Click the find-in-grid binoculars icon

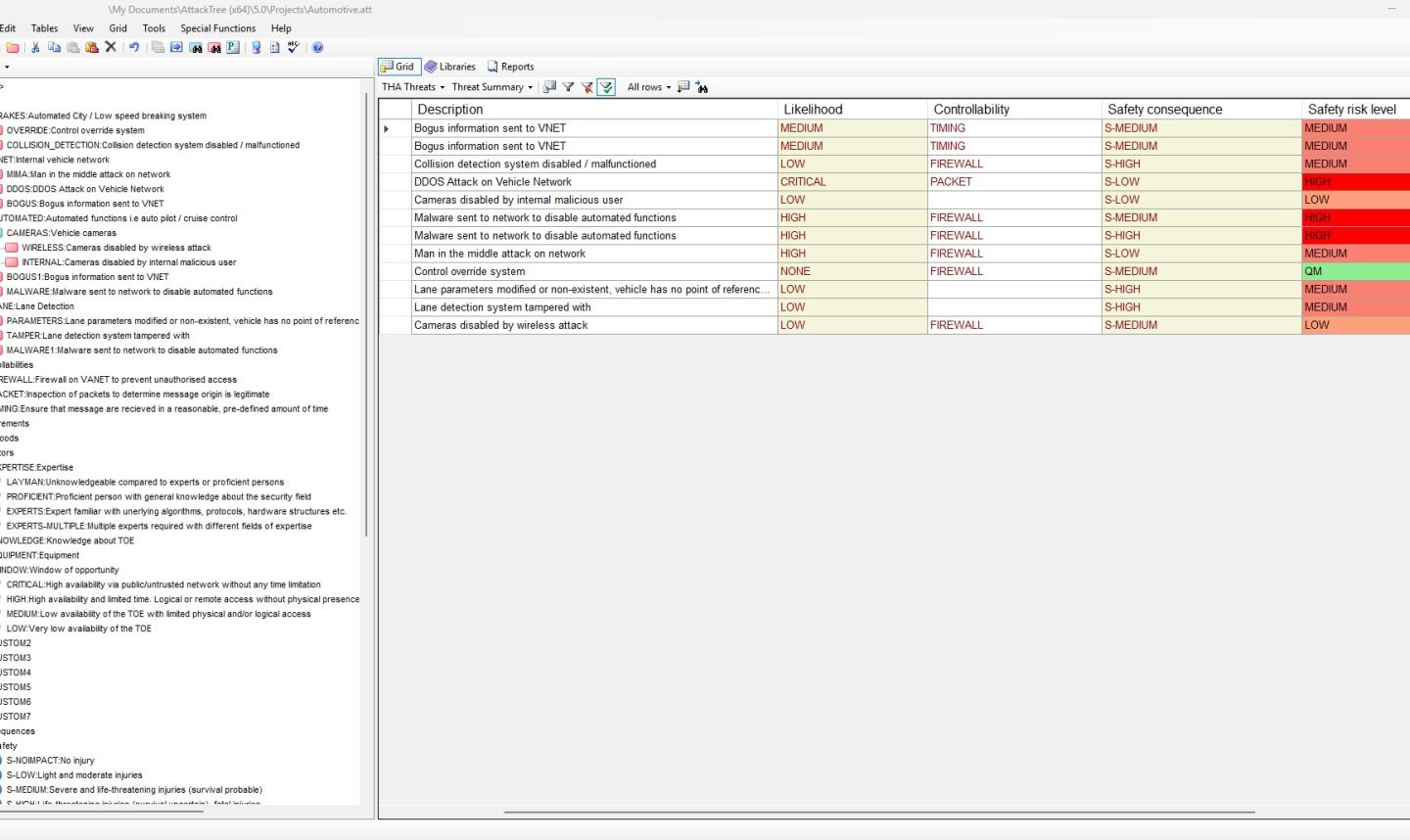[x=703, y=87]
